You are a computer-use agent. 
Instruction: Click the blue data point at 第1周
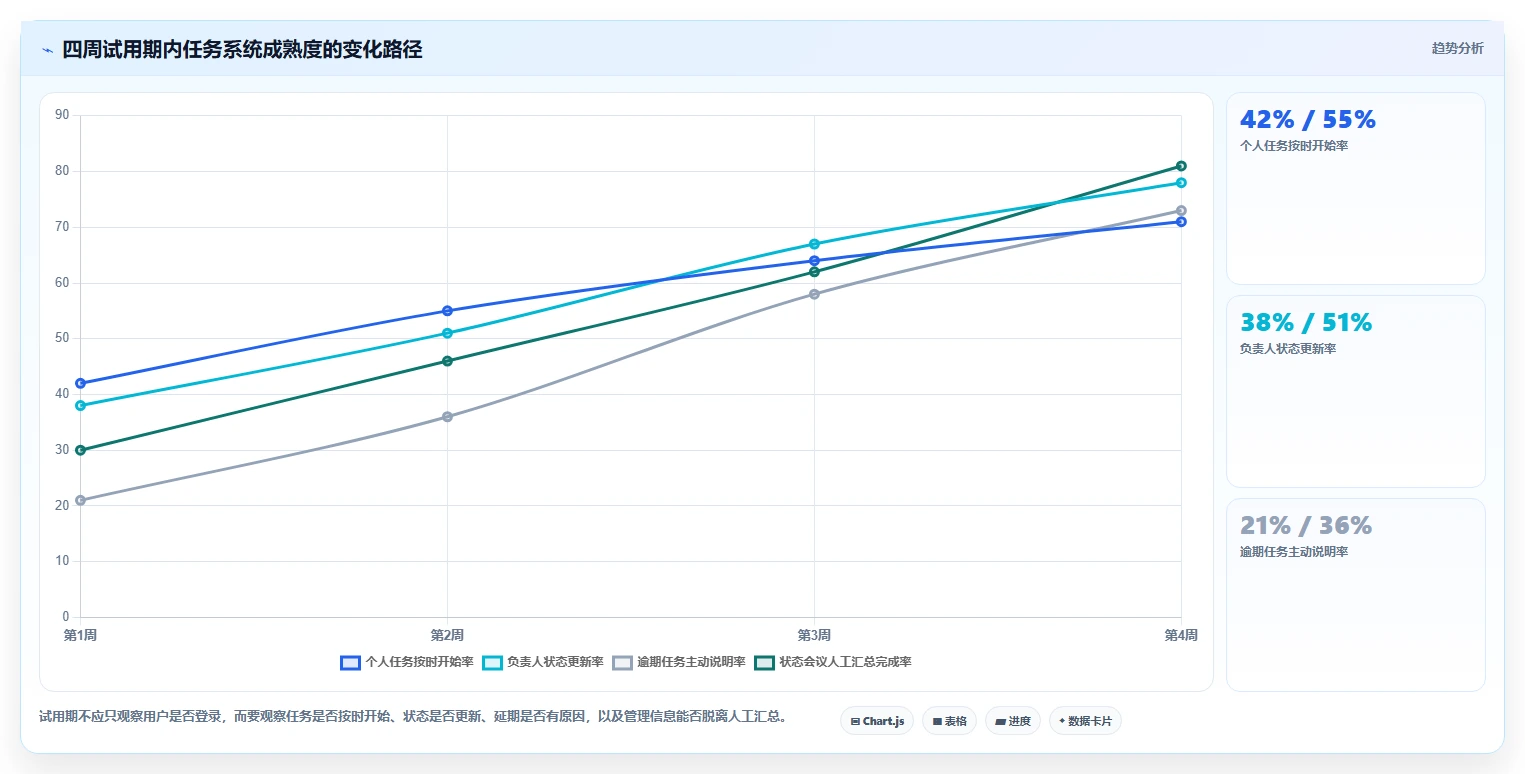[x=80, y=383]
